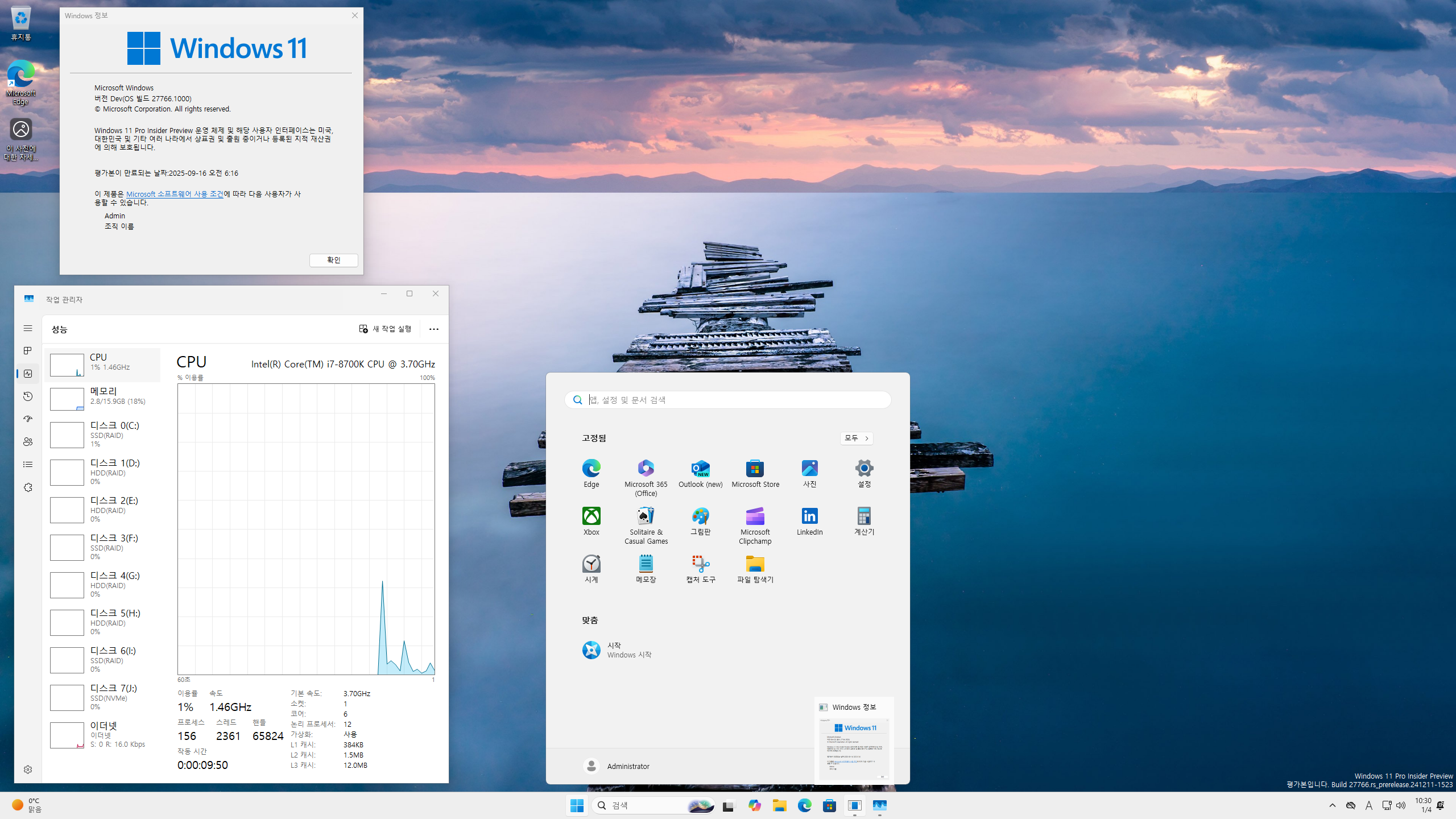
Task: Click 새 작업 실행 button
Action: [385, 329]
